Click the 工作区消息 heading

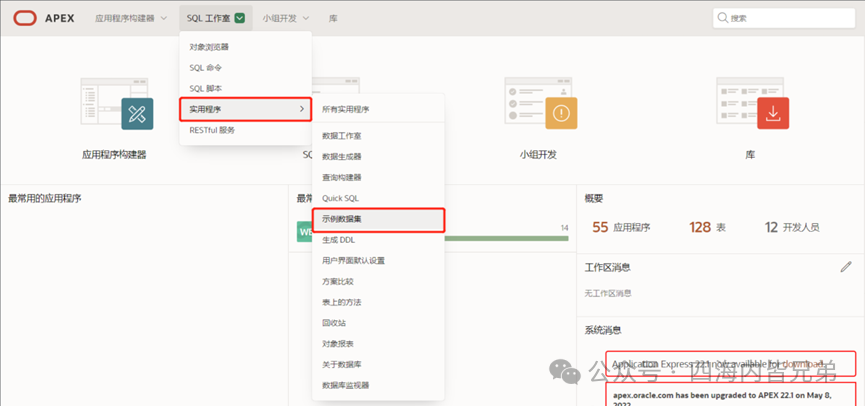pos(607,268)
